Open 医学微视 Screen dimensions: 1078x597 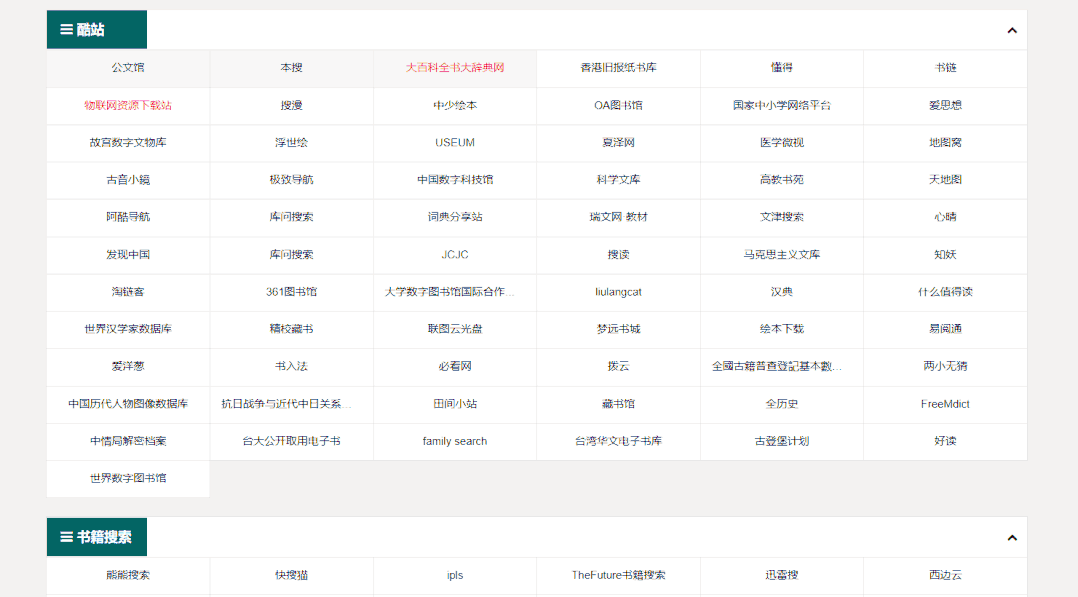tap(782, 142)
